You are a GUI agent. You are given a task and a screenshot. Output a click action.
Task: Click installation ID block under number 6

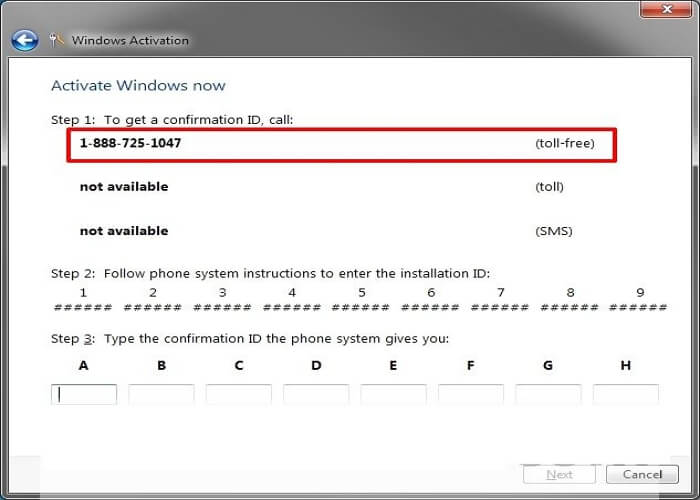click(431, 308)
